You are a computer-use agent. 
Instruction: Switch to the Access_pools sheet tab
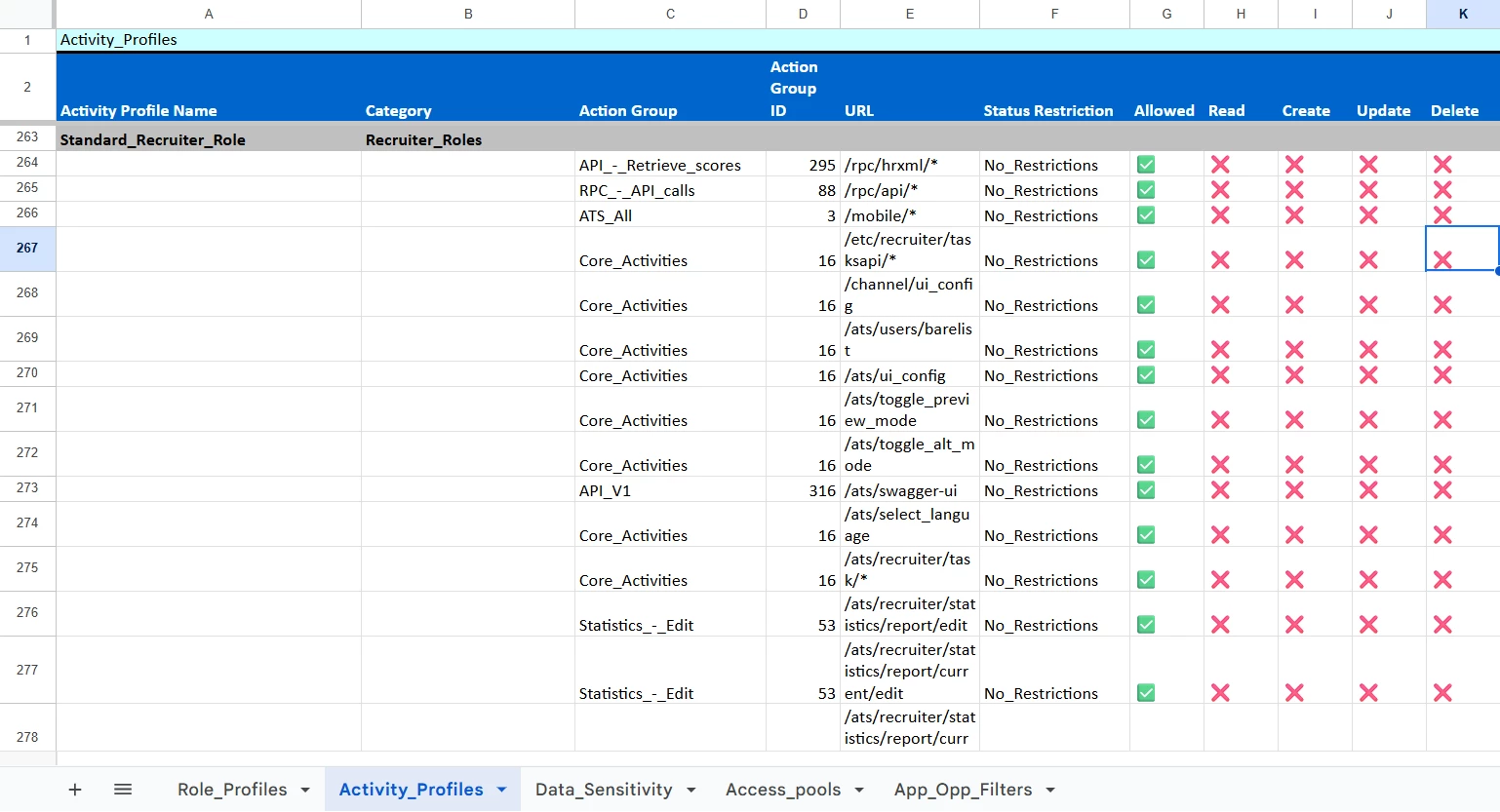[x=782, y=790]
